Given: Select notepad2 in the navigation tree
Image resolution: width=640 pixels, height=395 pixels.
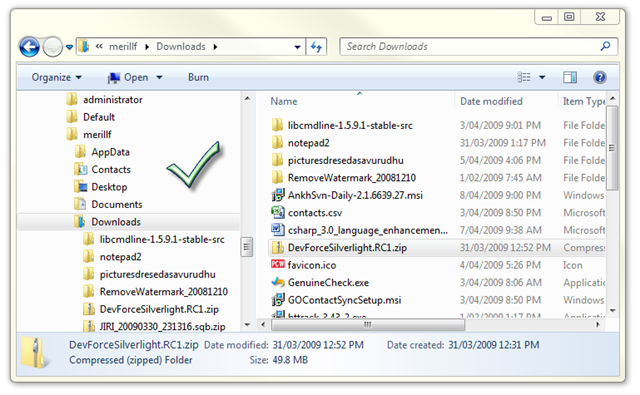Looking at the screenshot, I should (120, 257).
